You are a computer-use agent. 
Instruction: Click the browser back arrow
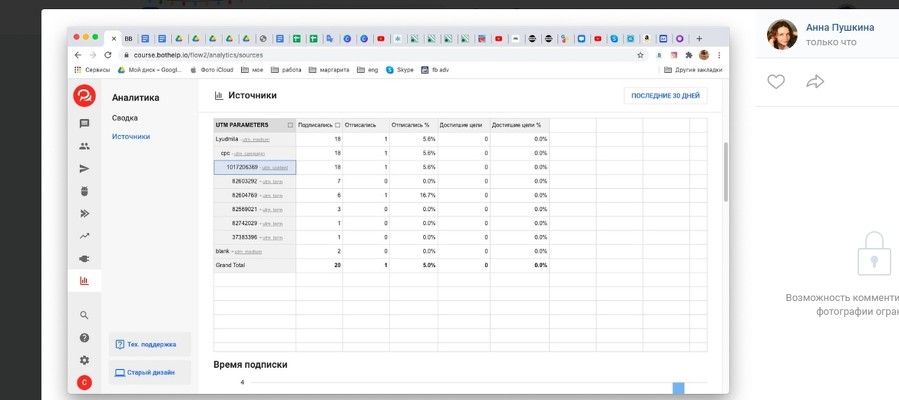click(78, 55)
